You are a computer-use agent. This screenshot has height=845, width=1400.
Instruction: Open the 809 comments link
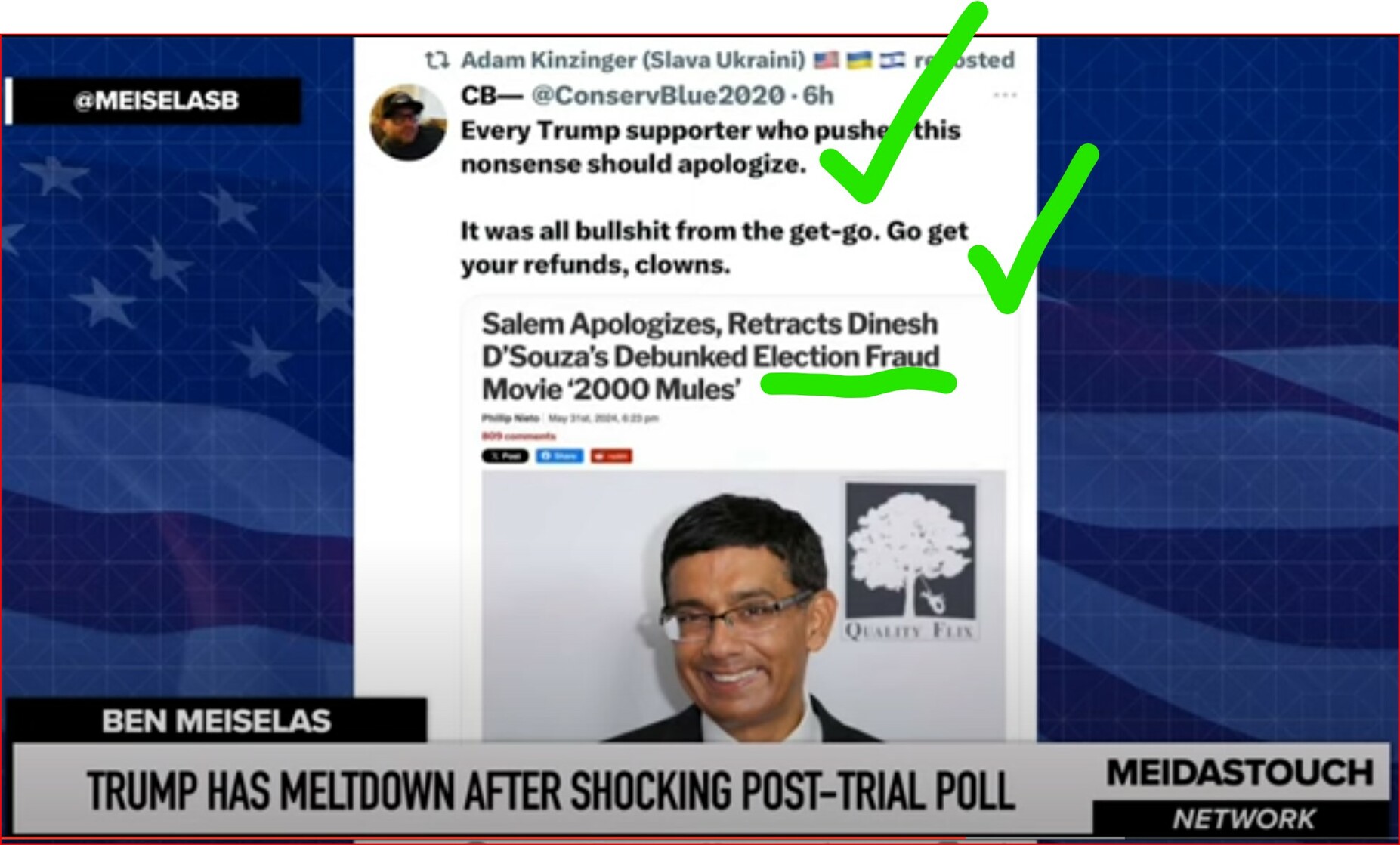[518, 436]
